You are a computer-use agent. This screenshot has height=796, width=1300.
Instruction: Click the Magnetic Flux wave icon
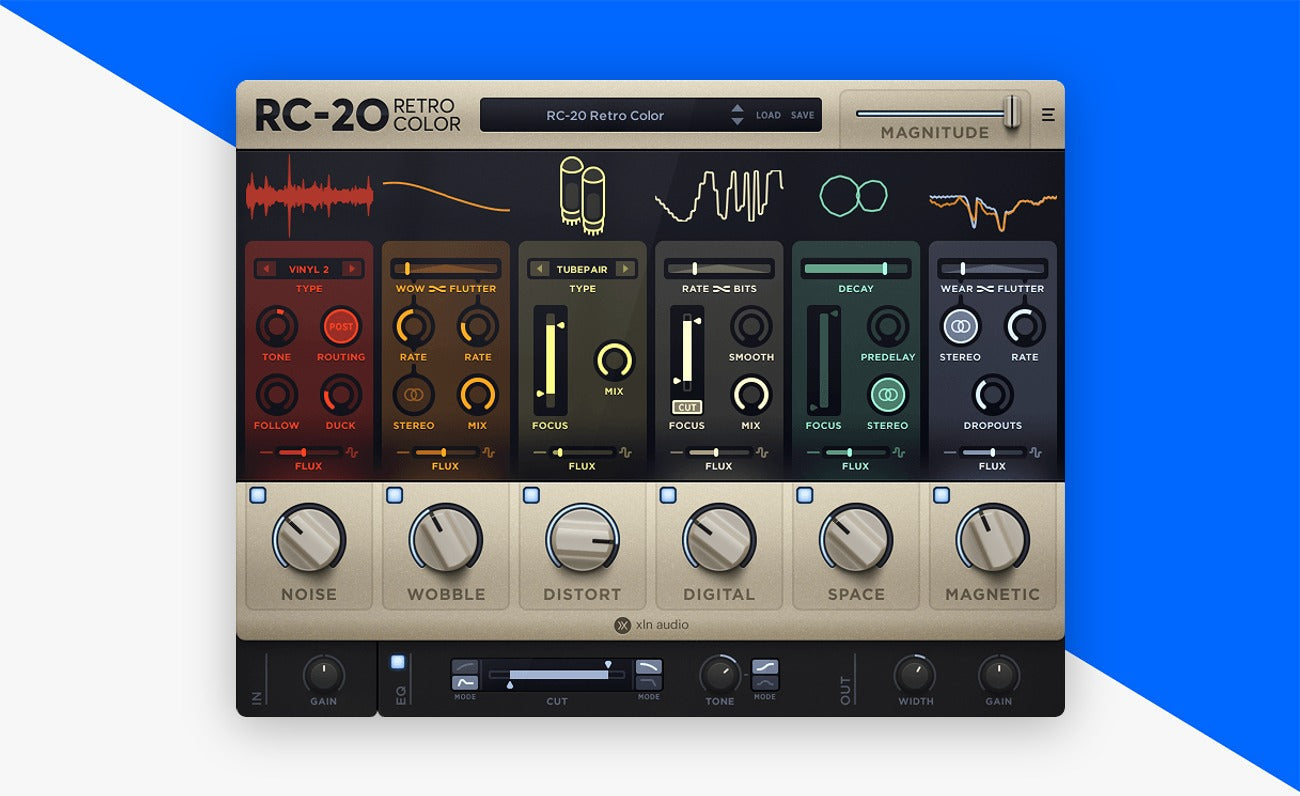[1035, 452]
